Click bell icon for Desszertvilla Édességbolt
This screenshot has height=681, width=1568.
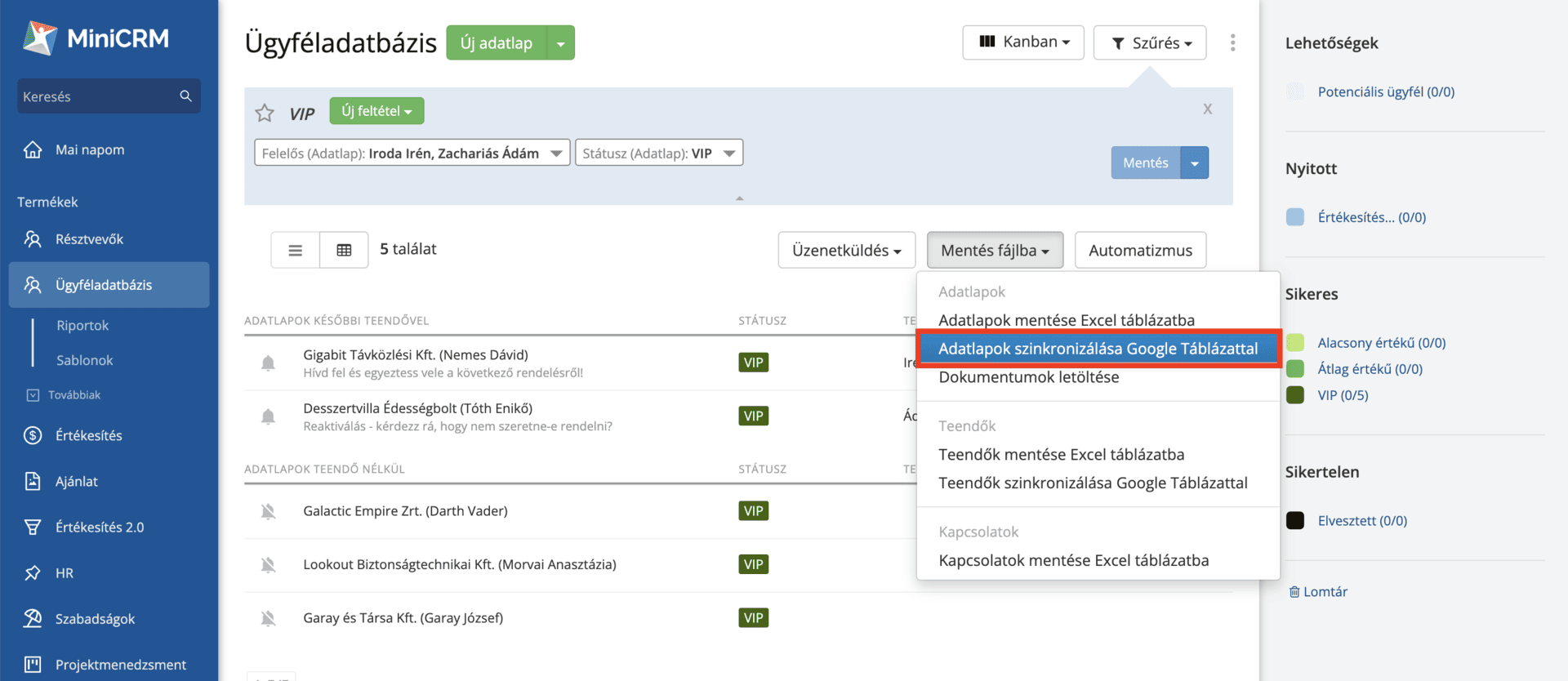tap(268, 416)
